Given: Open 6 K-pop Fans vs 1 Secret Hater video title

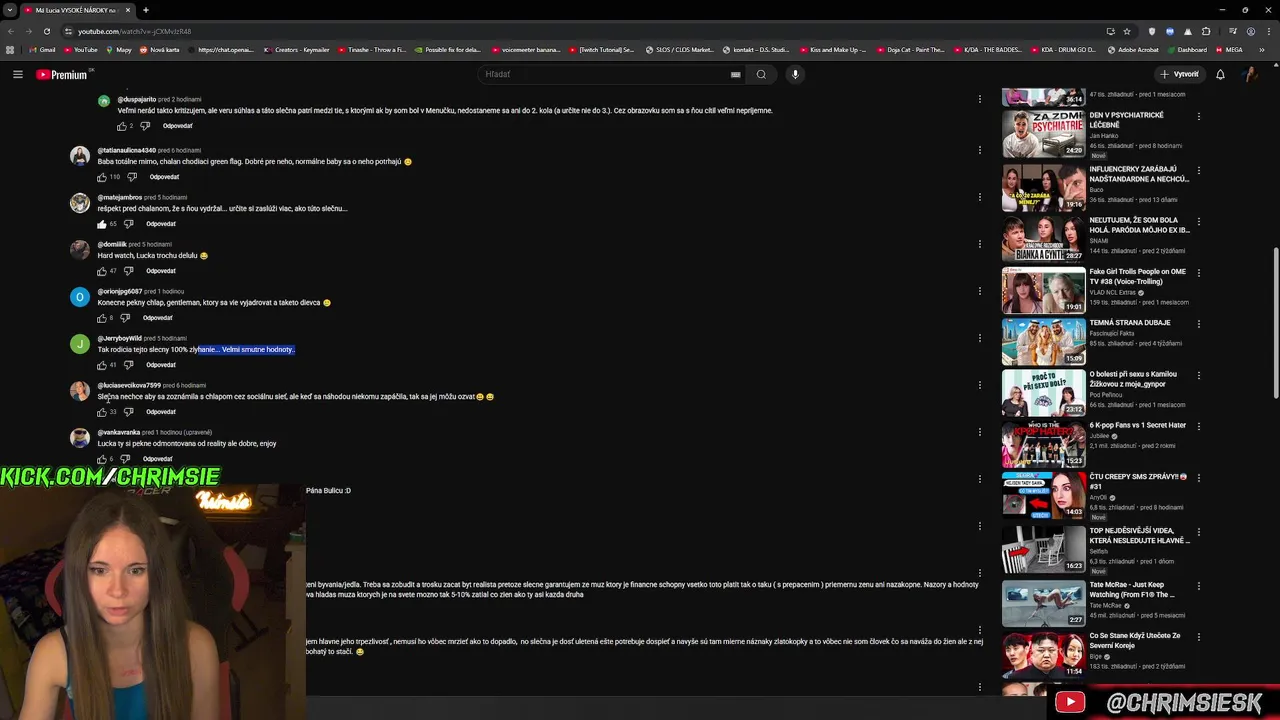Looking at the screenshot, I should click(1138, 425).
